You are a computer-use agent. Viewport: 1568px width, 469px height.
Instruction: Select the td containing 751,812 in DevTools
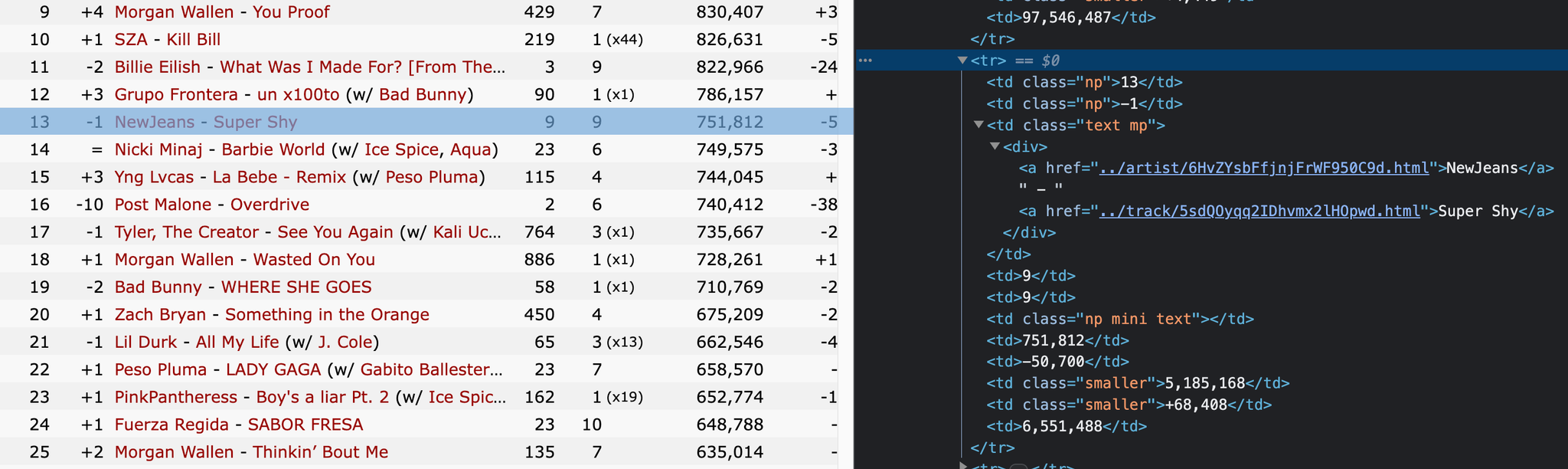point(1058,339)
